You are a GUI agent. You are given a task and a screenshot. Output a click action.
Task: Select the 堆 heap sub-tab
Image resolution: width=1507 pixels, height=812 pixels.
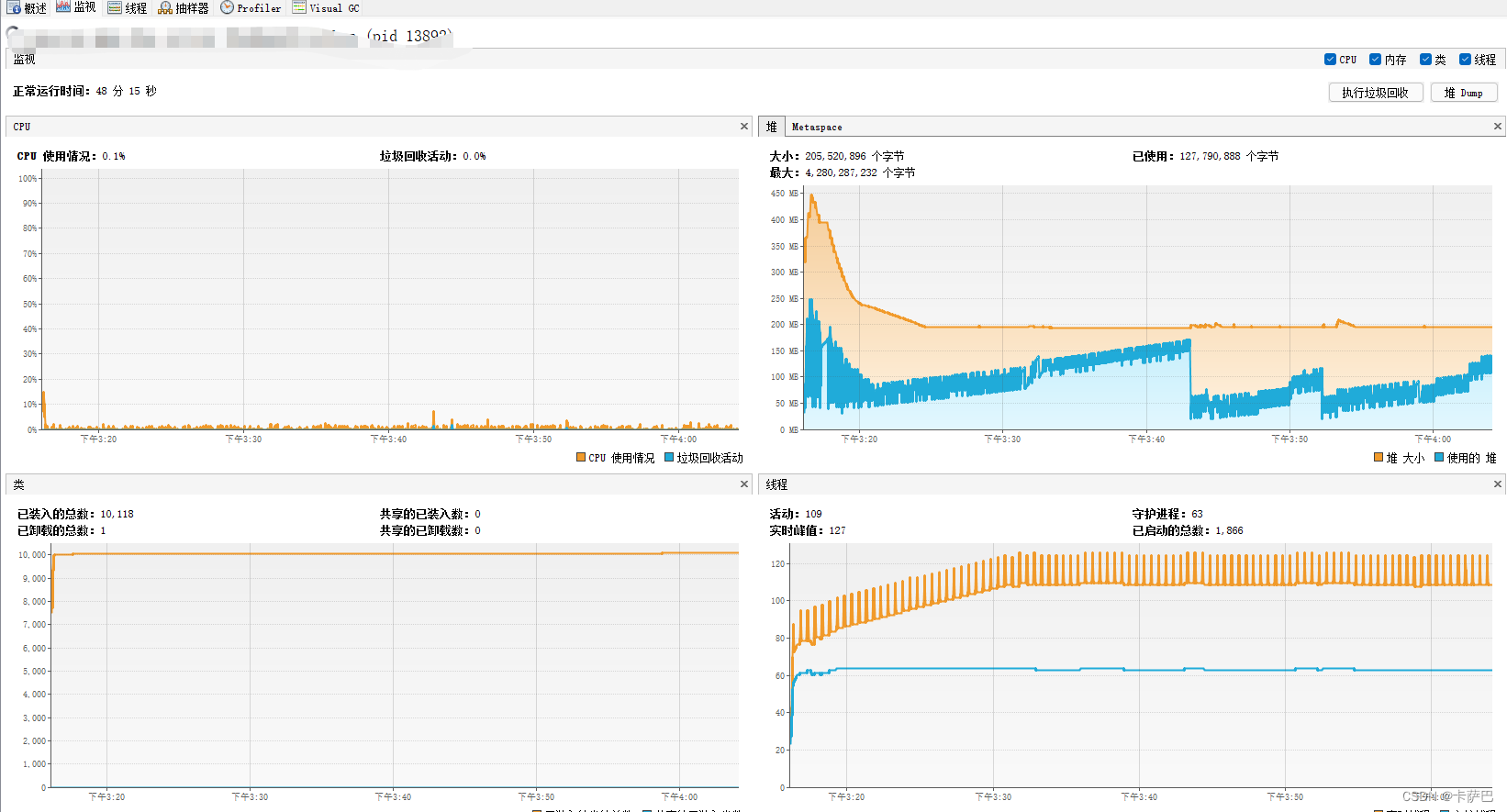pyautogui.click(x=771, y=127)
